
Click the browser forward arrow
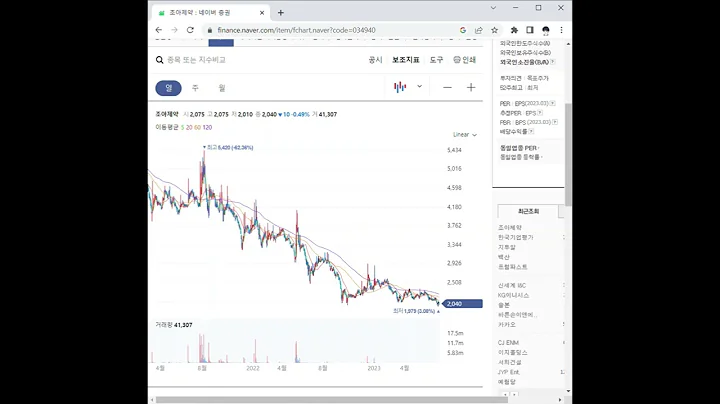174,30
